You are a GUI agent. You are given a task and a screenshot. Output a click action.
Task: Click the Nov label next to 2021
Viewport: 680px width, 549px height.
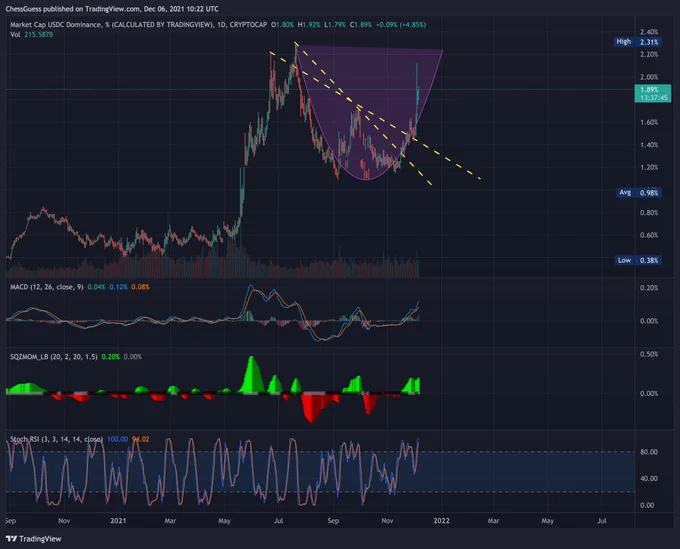(64, 520)
